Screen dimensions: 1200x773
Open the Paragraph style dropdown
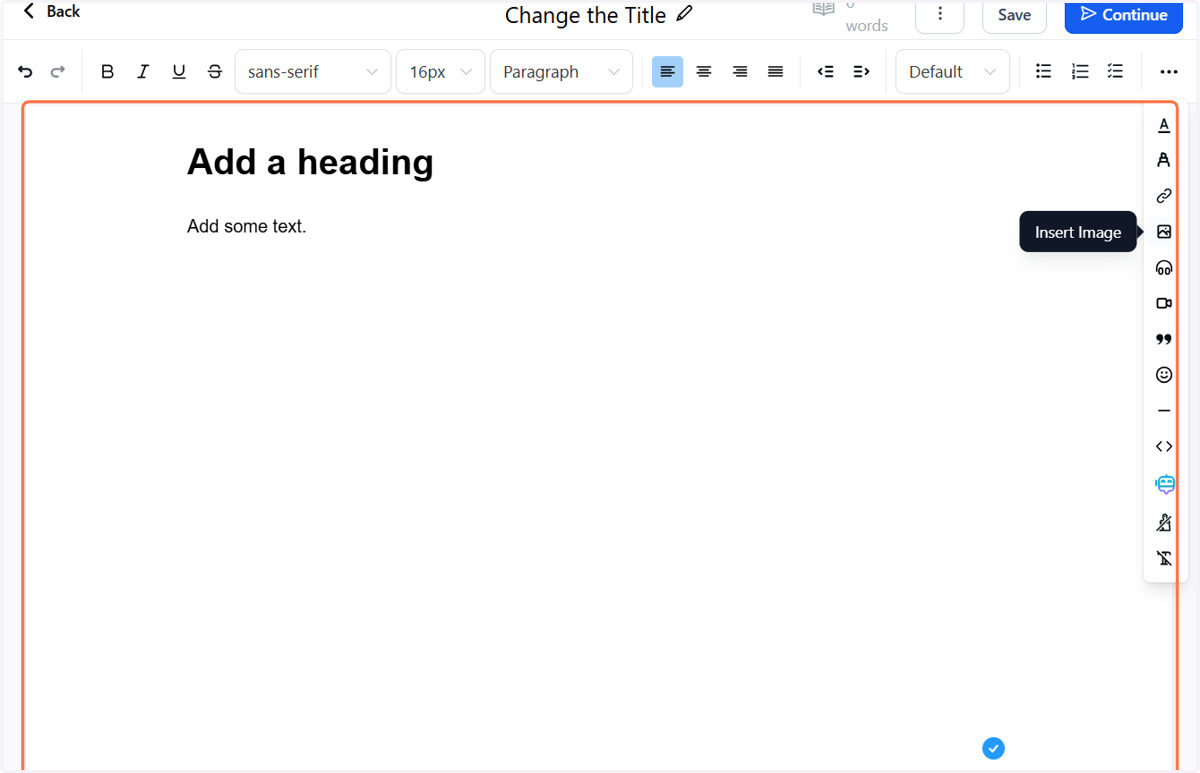pyautogui.click(x=561, y=72)
